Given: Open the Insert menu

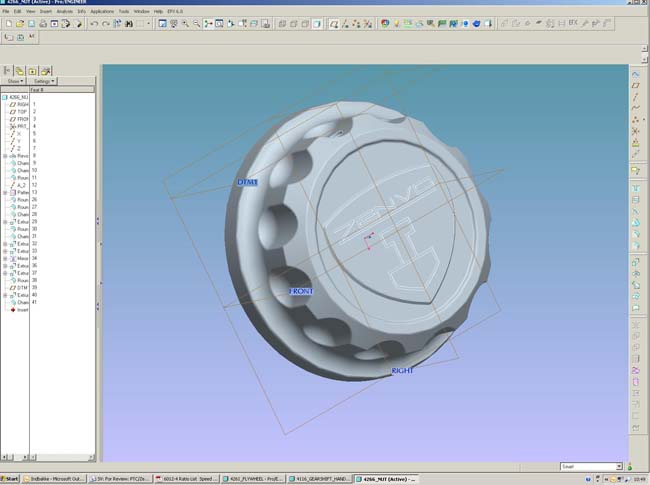Looking at the screenshot, I should point(46,11).
